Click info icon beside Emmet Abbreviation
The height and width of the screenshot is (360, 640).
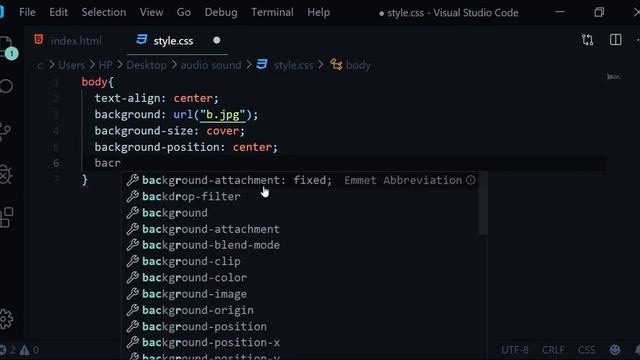coord(471,180)
